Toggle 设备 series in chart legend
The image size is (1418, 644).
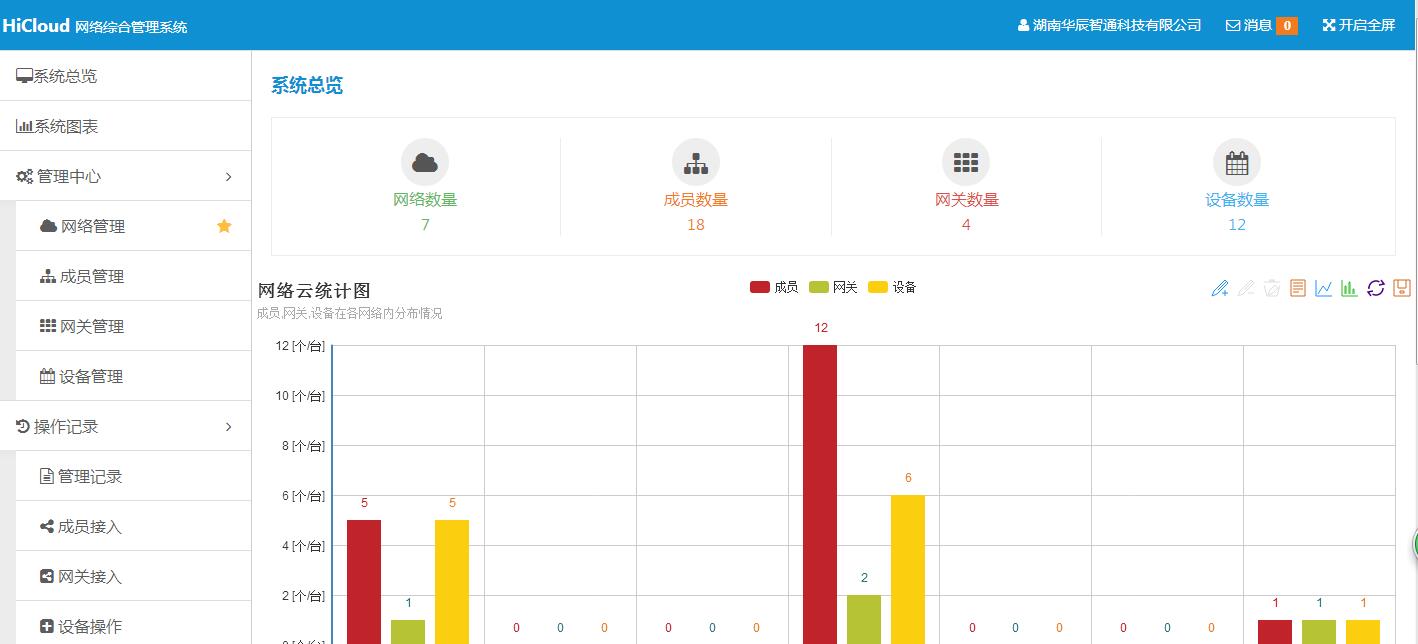(892, 287)
